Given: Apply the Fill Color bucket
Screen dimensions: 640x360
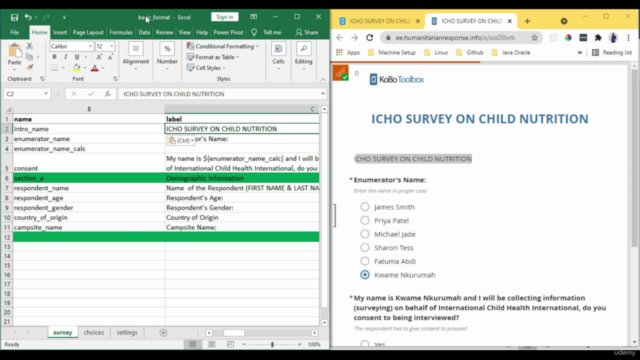Looking at the screenshot, I should [x=76, y=68].
